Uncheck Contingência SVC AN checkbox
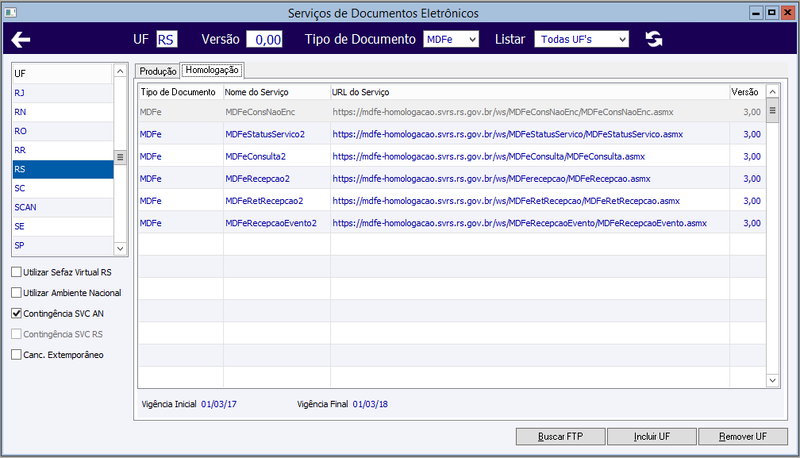Image resolution: width=800 pixels, height=458 pixels. [x=16, y=313]
